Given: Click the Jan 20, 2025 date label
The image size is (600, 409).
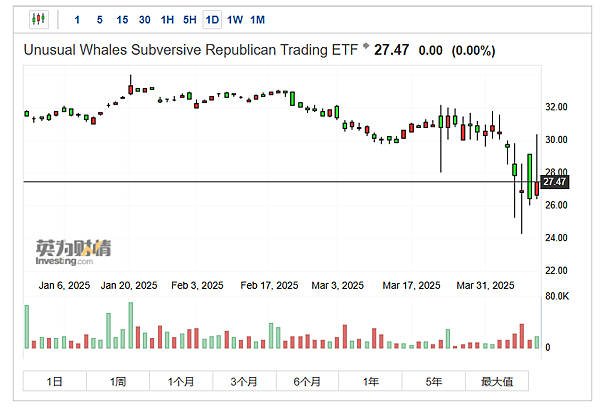Looking at the screenshot, I should click(x=129, y=285).
